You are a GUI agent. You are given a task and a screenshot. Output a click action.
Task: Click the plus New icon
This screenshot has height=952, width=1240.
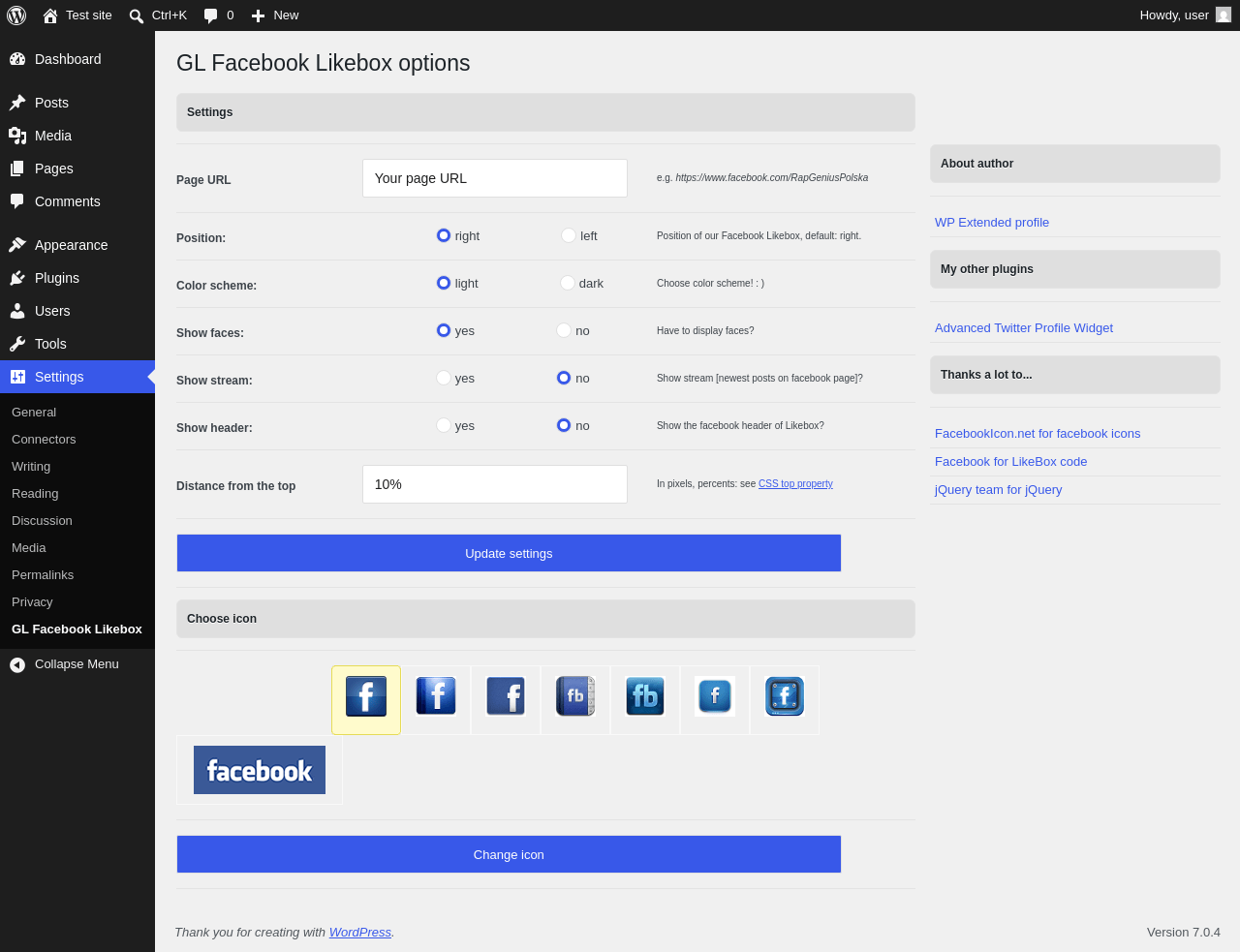point(258,15)
